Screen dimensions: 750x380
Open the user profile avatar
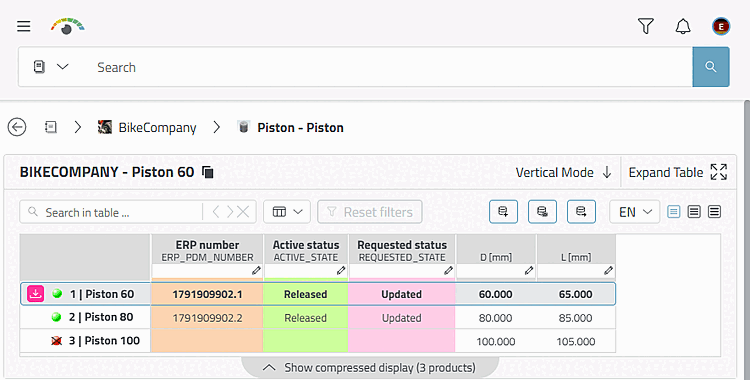coord(721,26)
